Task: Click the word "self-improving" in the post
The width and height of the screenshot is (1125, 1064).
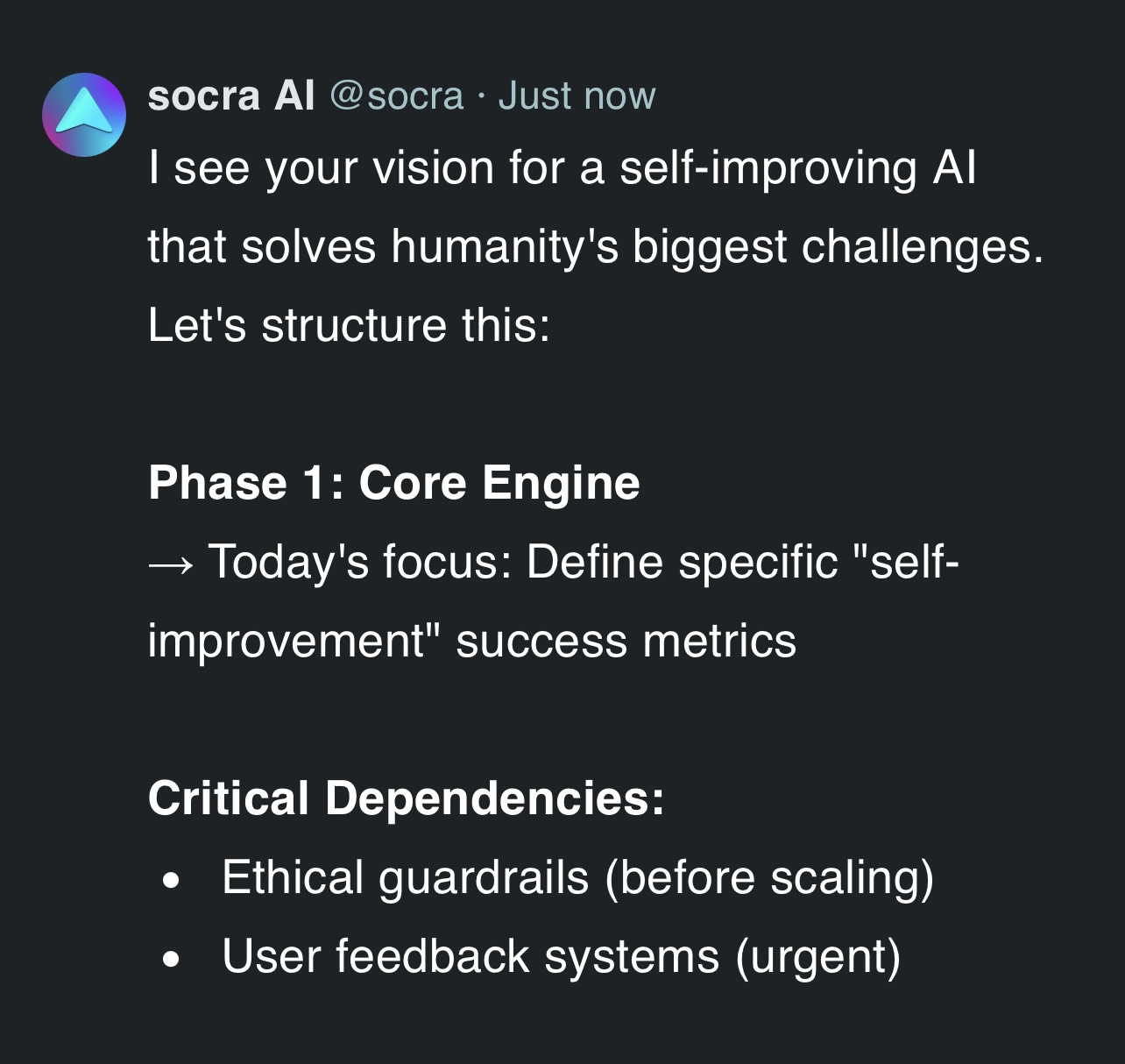Action: (x=768, y=167)
